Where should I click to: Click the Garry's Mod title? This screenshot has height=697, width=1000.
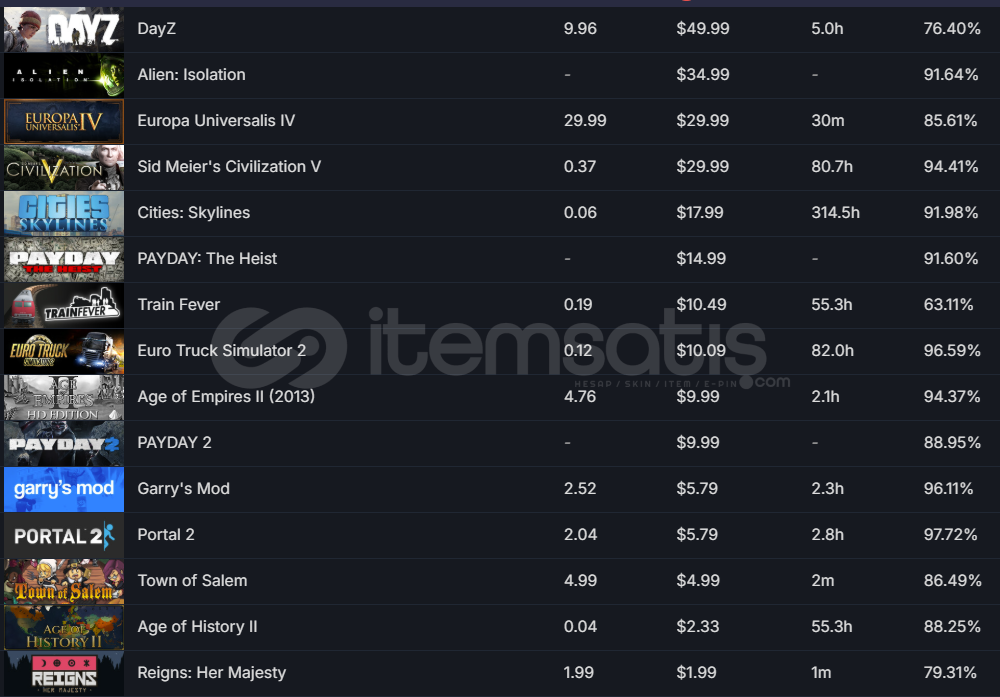tap(183, 488)
